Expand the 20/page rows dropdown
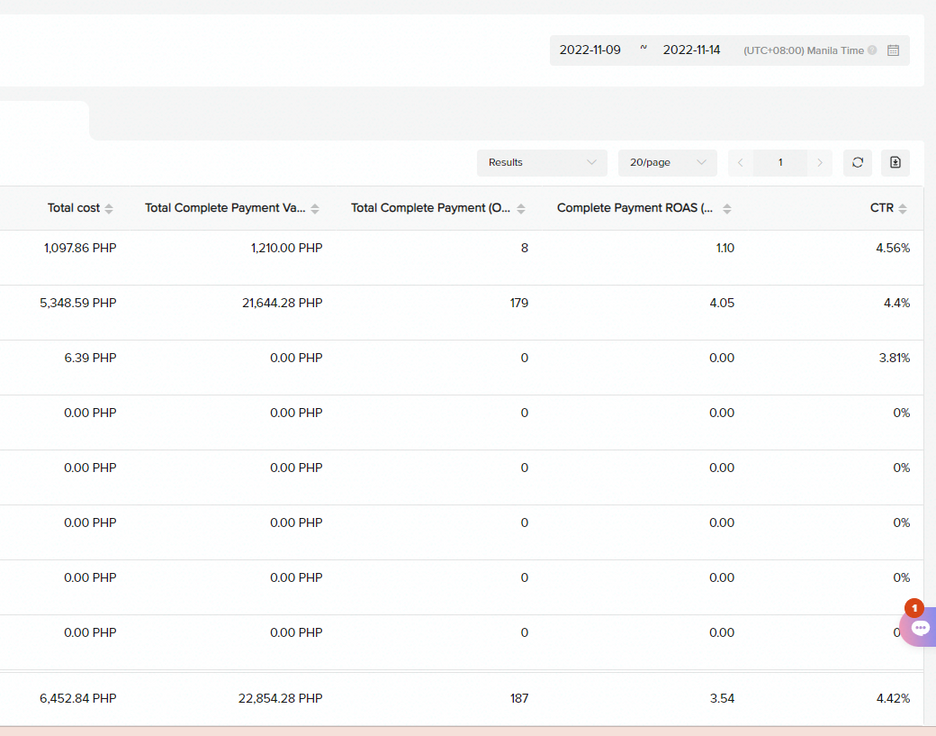 click(x=667, y=162)
